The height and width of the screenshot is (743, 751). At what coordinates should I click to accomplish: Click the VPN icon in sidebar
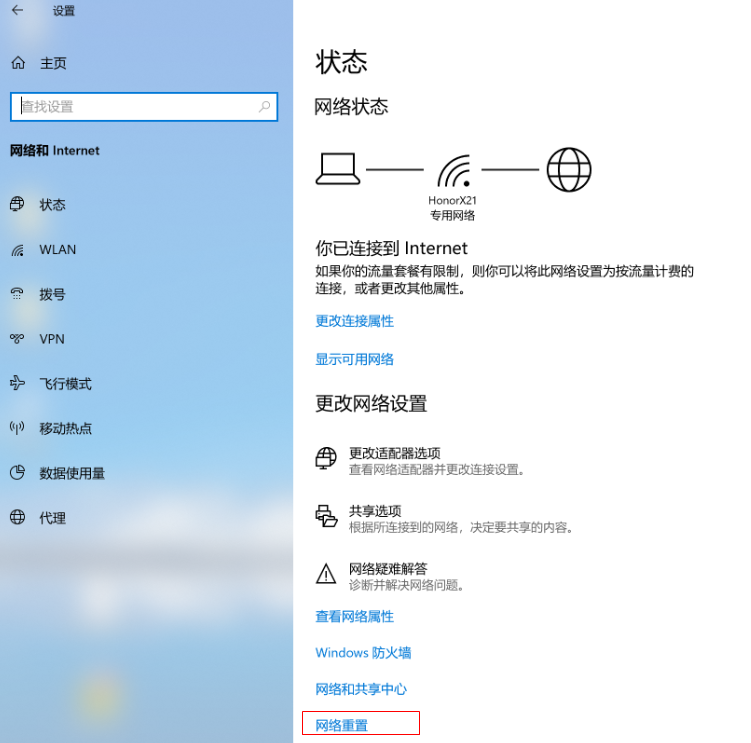tap(17, 339)
